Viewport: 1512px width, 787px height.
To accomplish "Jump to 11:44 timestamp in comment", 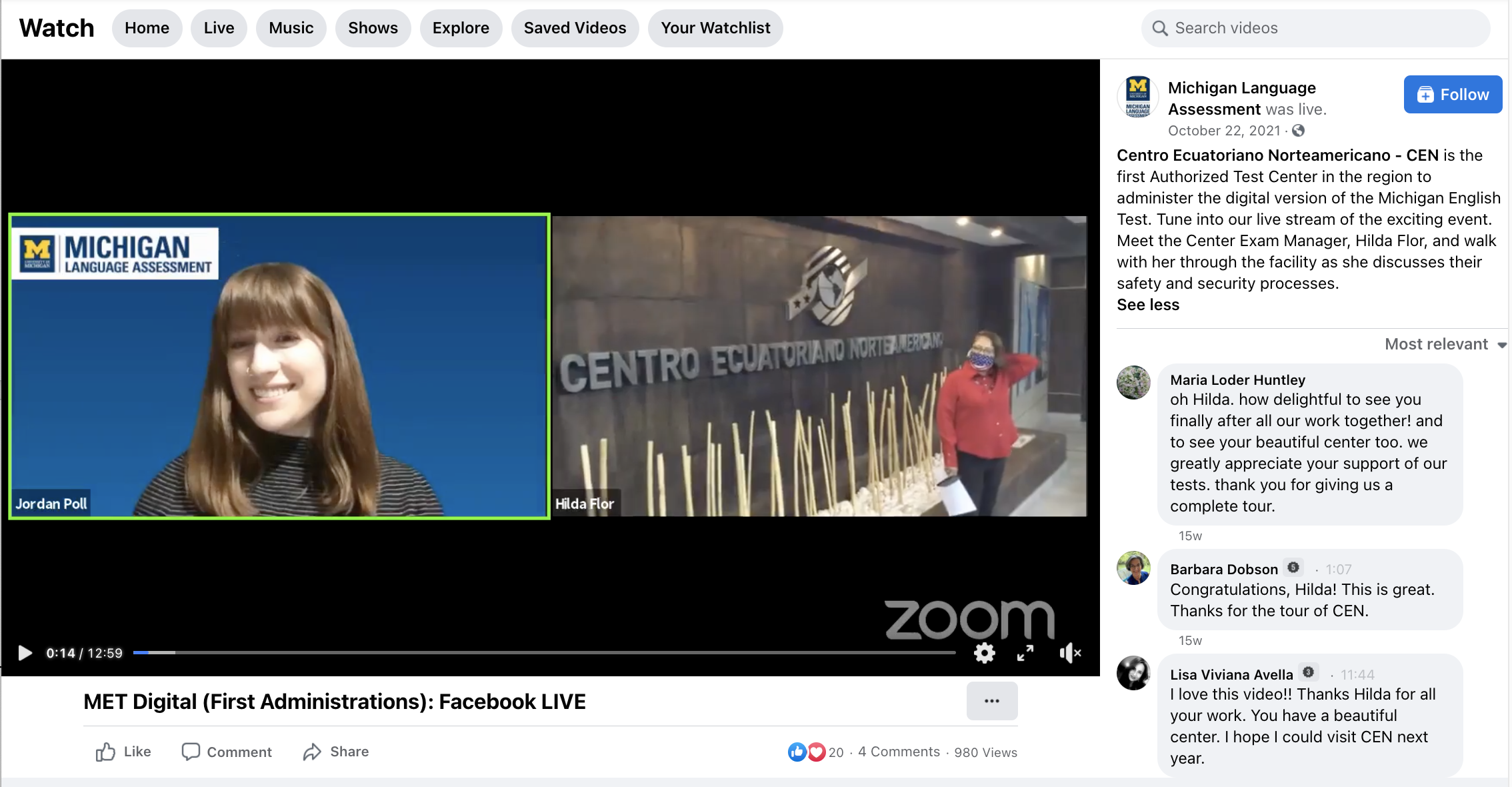I will tap(1357, 675).
